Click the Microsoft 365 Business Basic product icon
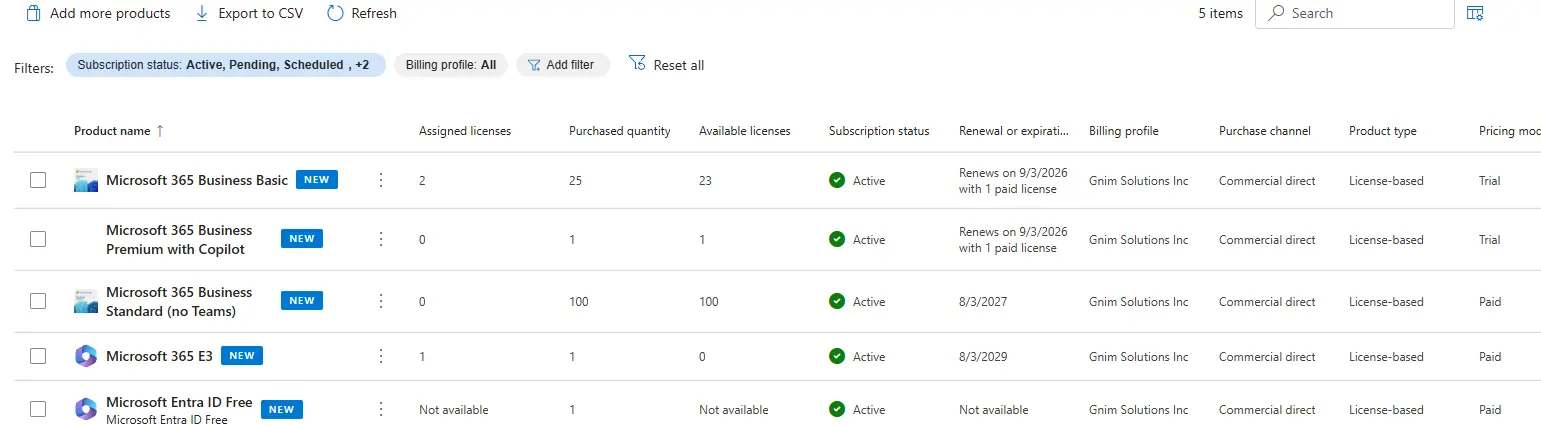Viewport: 1541px width, 426px height. (x=86, y=181)
